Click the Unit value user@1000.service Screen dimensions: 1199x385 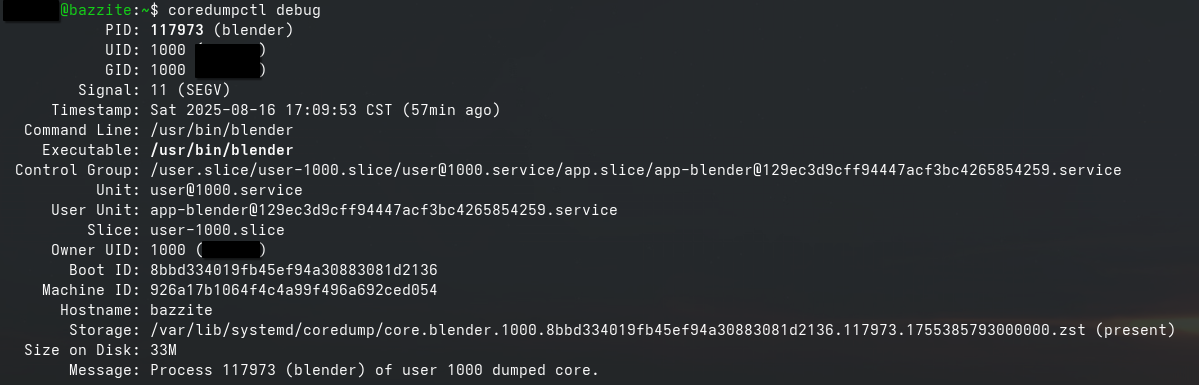(x=226, y=190)
